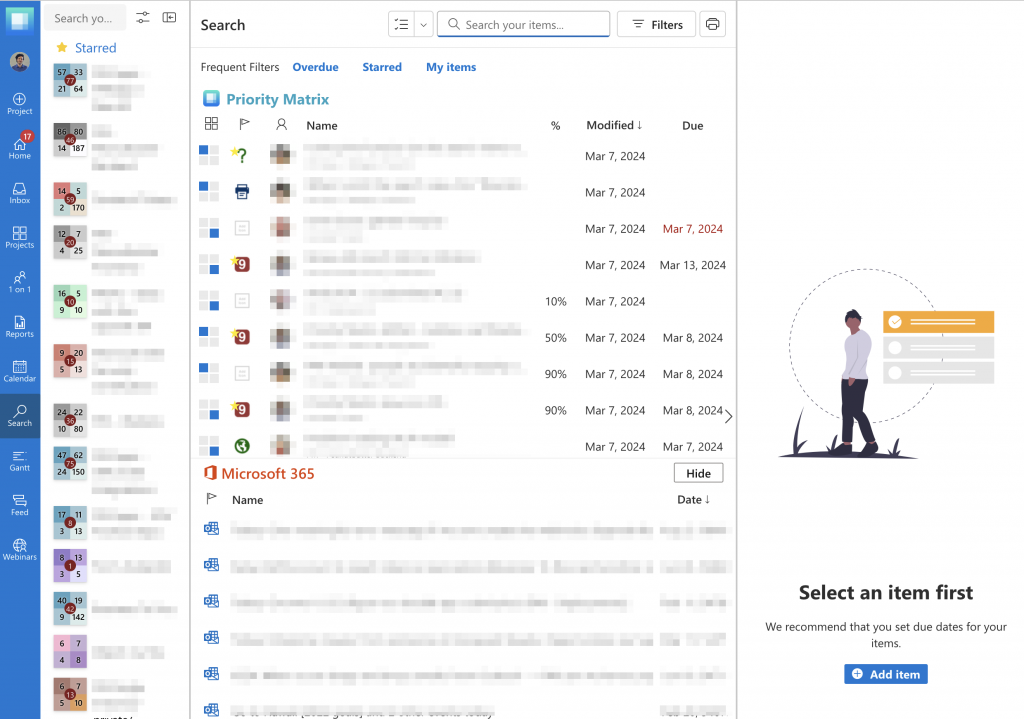Expand the Priority Matrix results arrow
1024x719 pixels.
pos(728,416)
